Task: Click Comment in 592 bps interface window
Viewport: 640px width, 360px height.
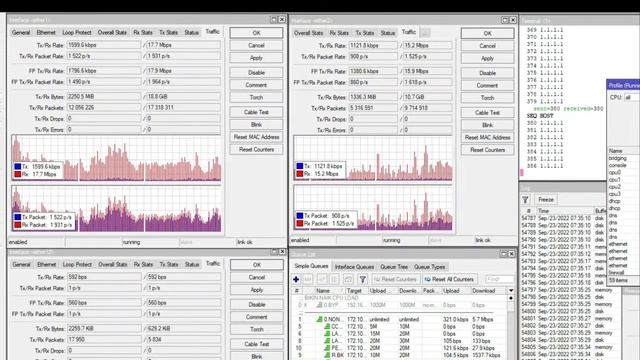Action: tap(256, 317)
